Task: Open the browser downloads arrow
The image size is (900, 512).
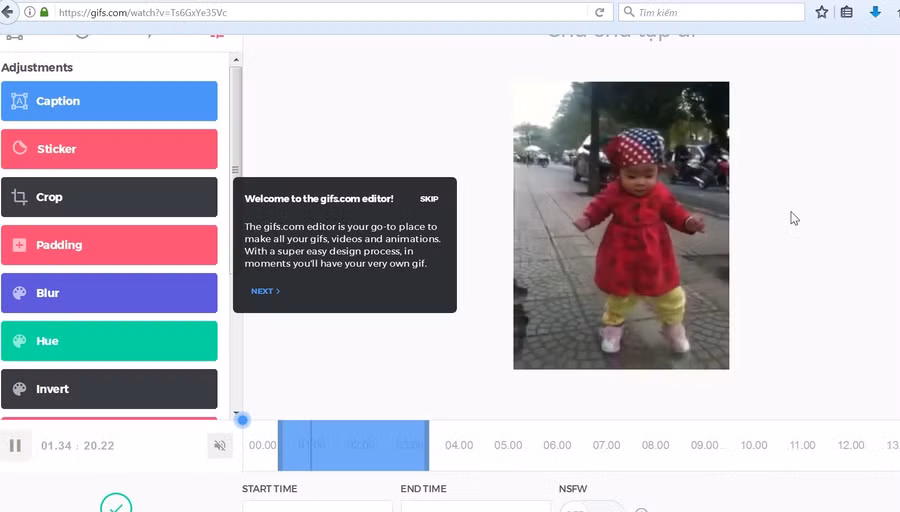Action: 875,12
